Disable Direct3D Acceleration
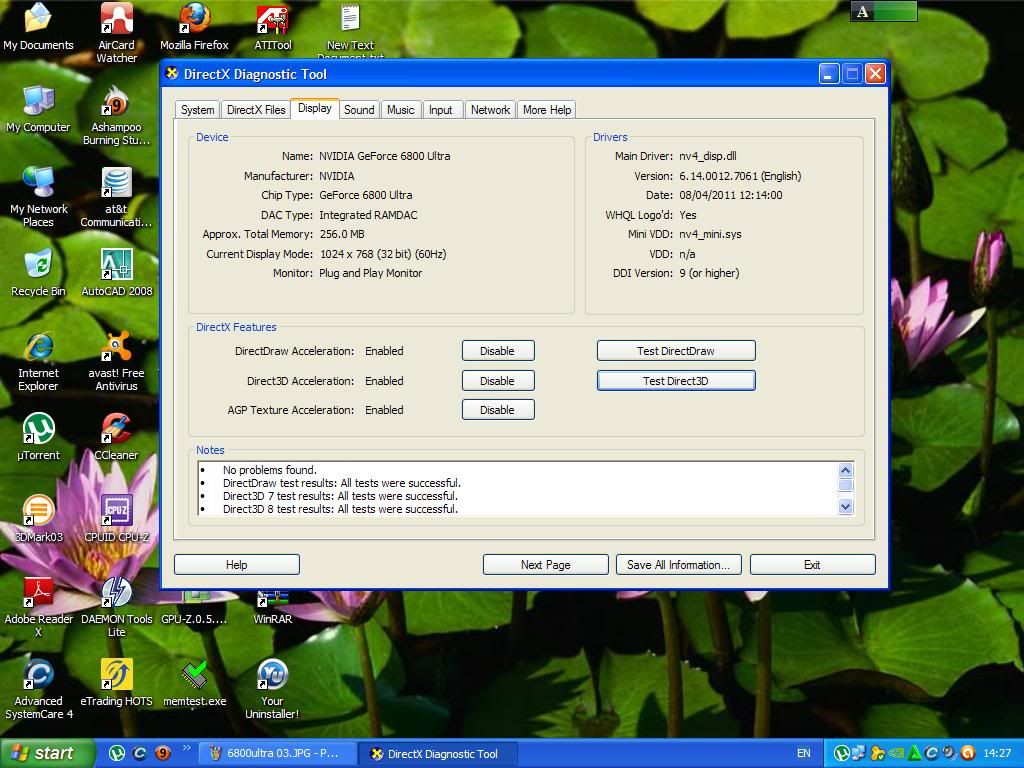The image size is (1024, 768). tap(498, 381)
